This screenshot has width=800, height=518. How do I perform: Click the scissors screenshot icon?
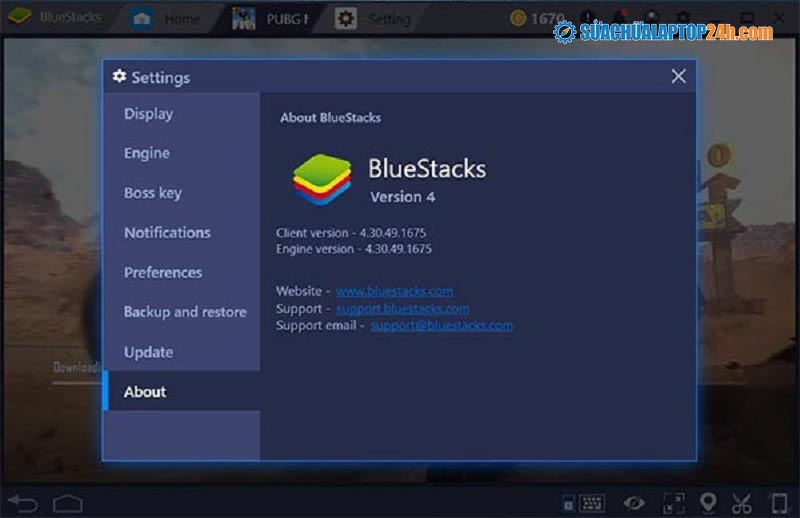pyautogui.click(x=741, y=503)
